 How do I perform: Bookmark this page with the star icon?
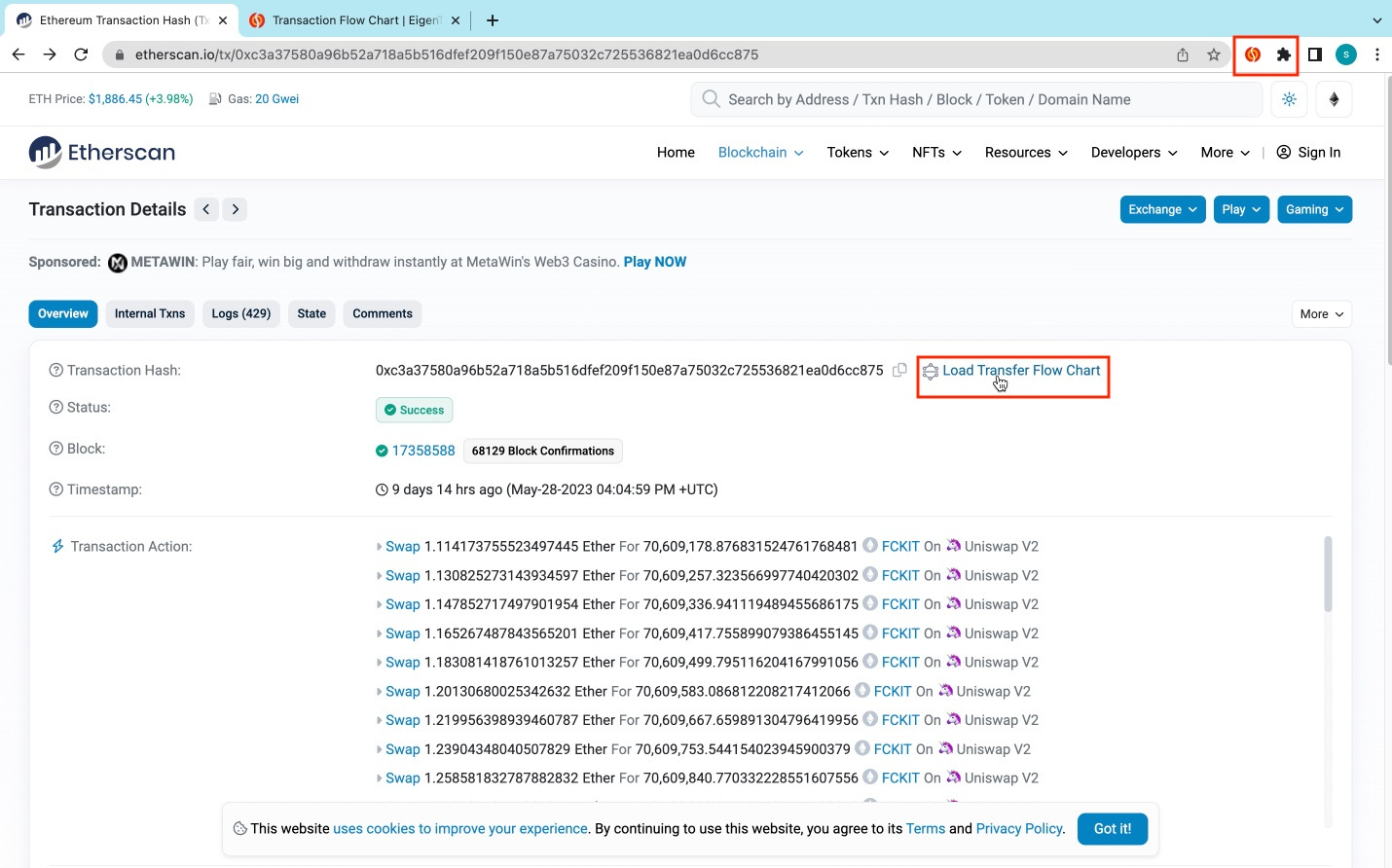[x=1214, y=54]
